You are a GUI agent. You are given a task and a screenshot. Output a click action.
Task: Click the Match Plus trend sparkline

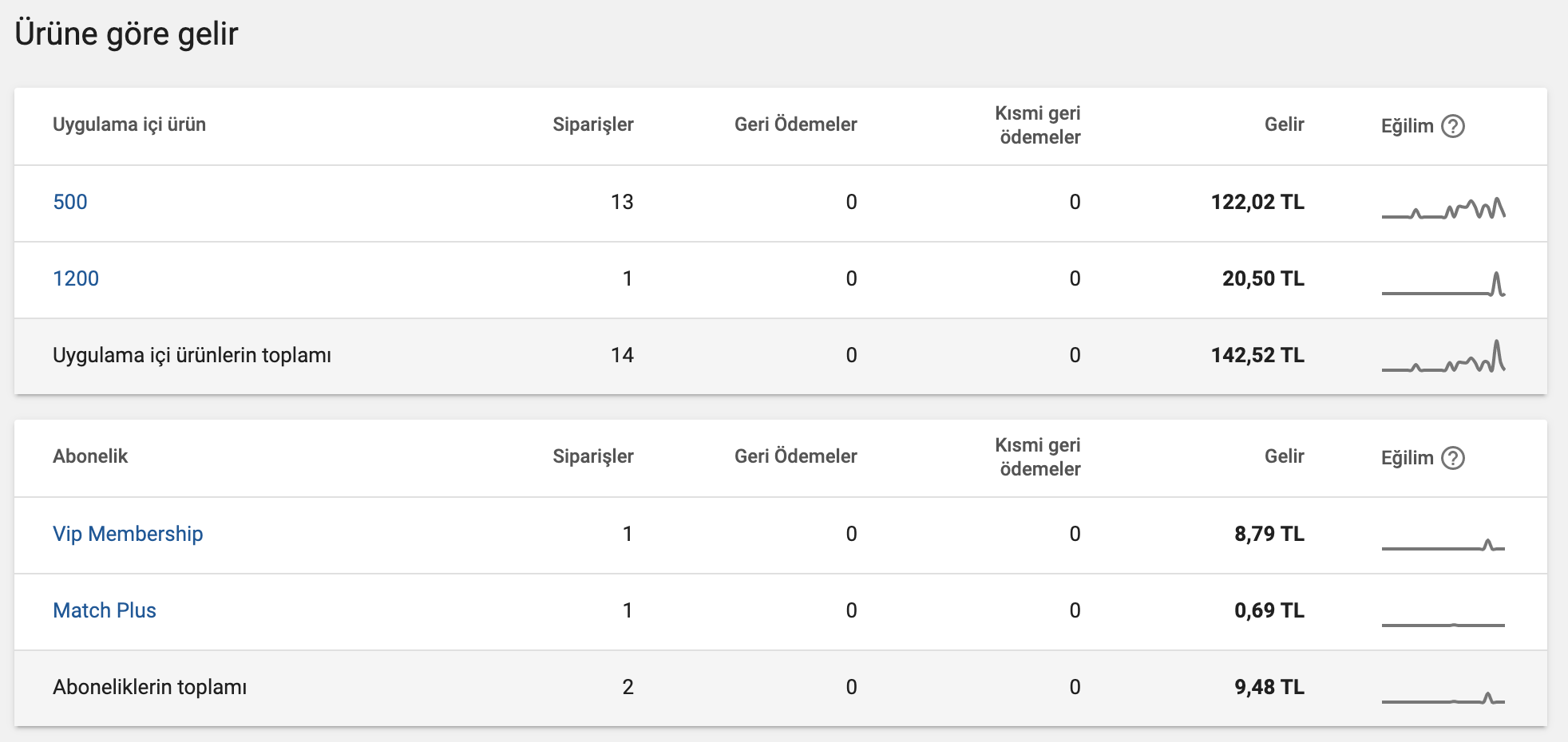pyautogui.click(x=1443, y=625)
